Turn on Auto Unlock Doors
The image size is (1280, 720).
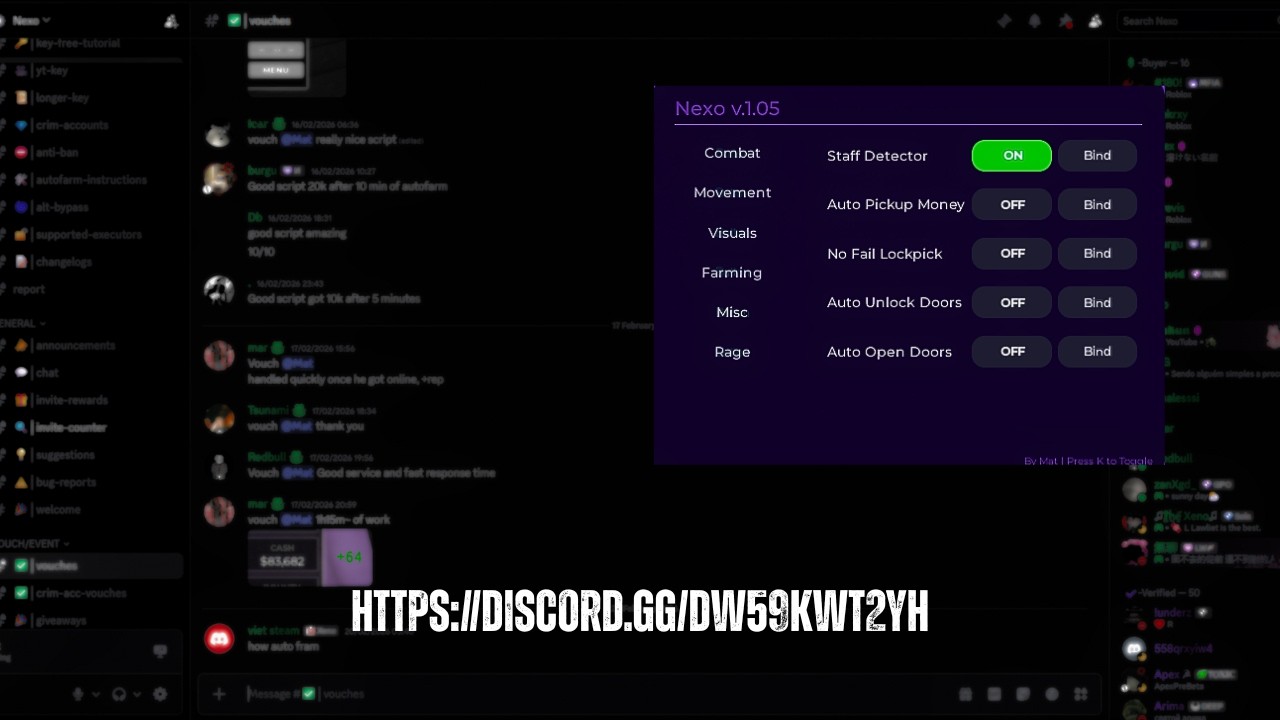click(1012, 303)
